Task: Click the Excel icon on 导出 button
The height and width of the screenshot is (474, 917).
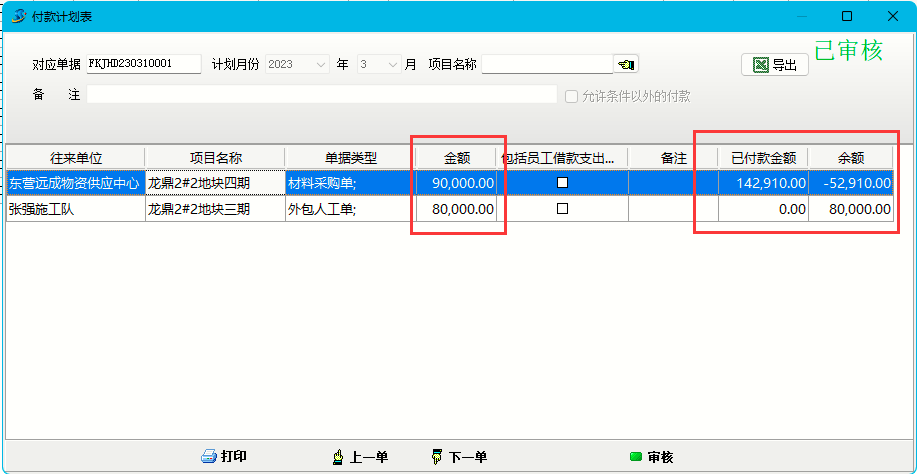Action: (x=760, y=65)
